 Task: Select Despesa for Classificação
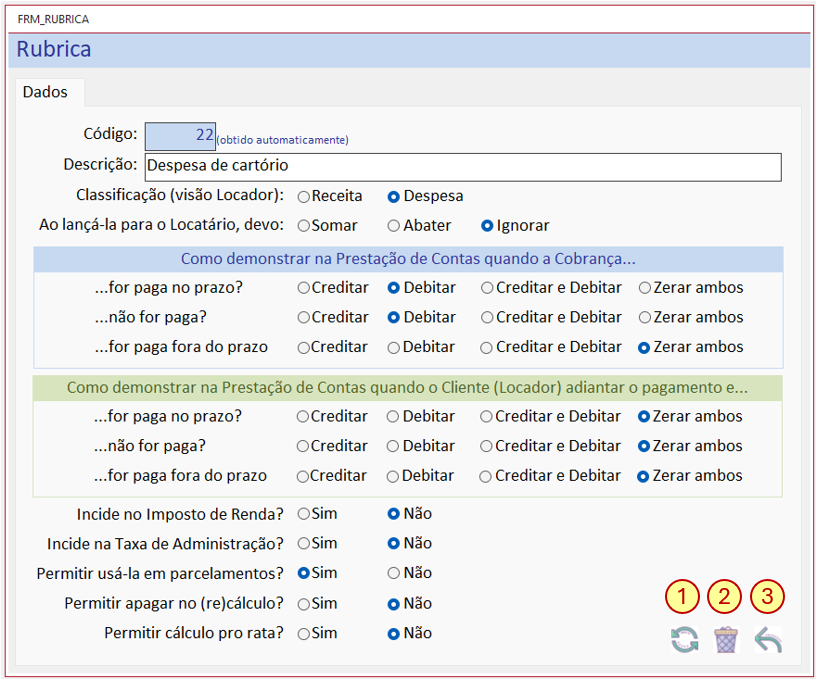(393, 196)
